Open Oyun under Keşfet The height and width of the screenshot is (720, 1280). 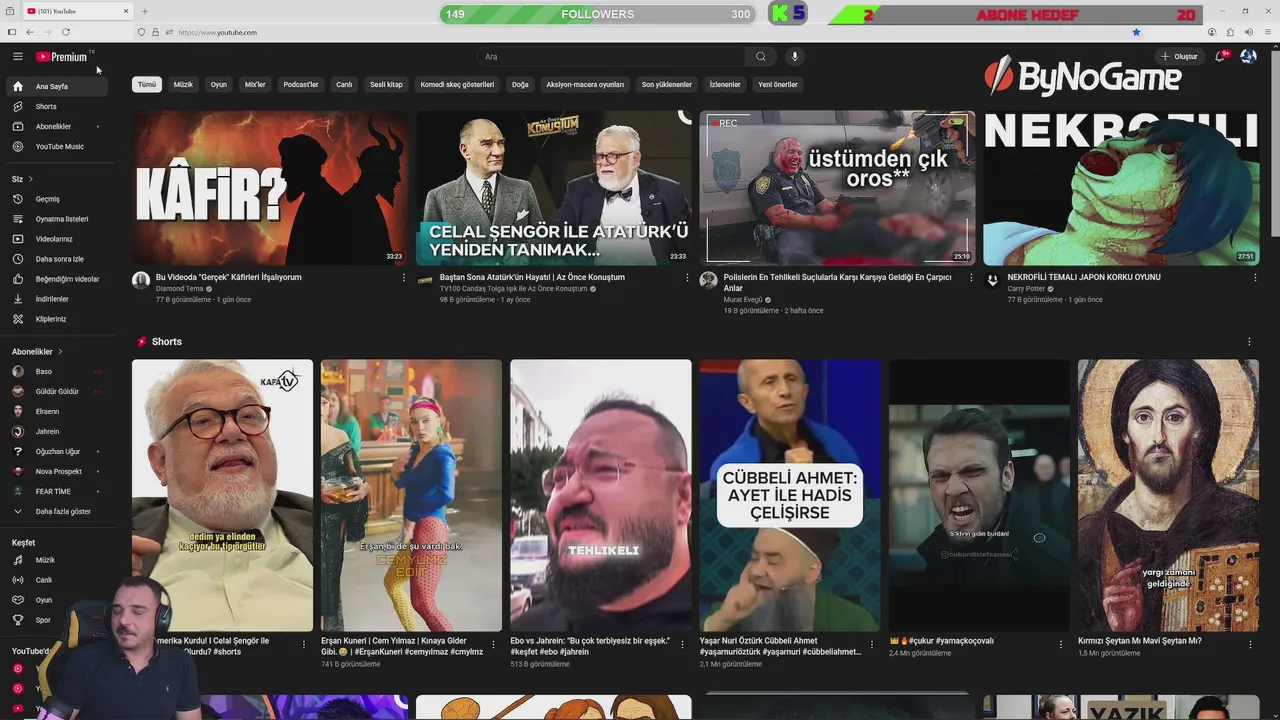[x=56, y=600]
